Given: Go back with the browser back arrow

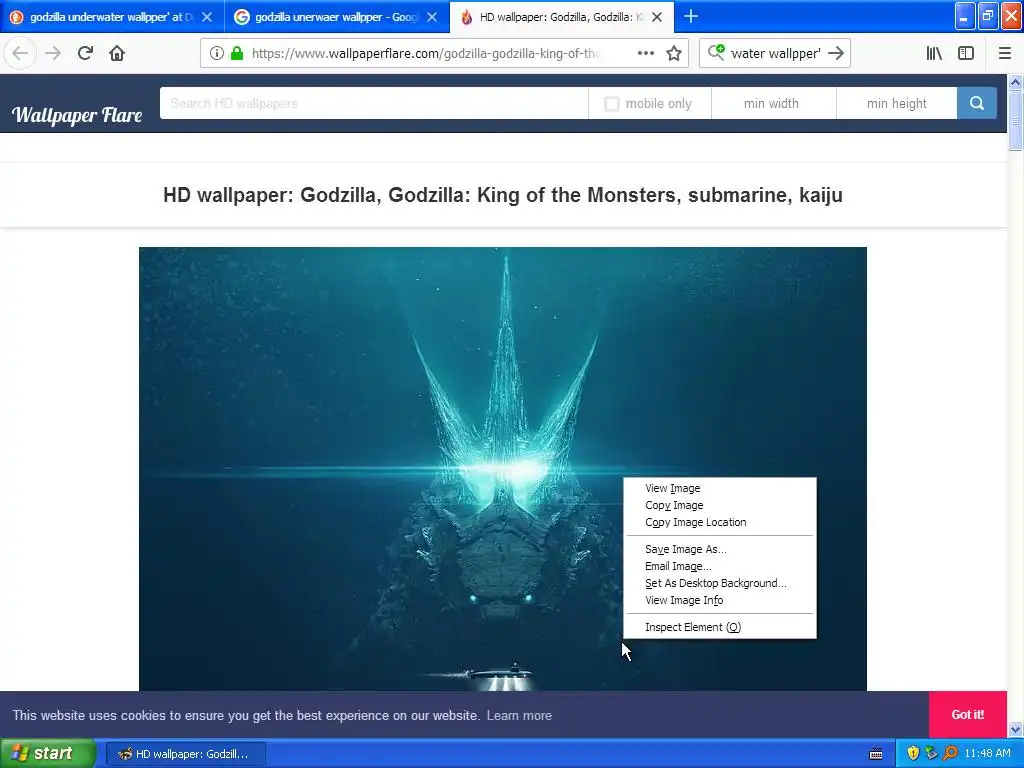Looking at the screenshot, I should coord(20,54).
